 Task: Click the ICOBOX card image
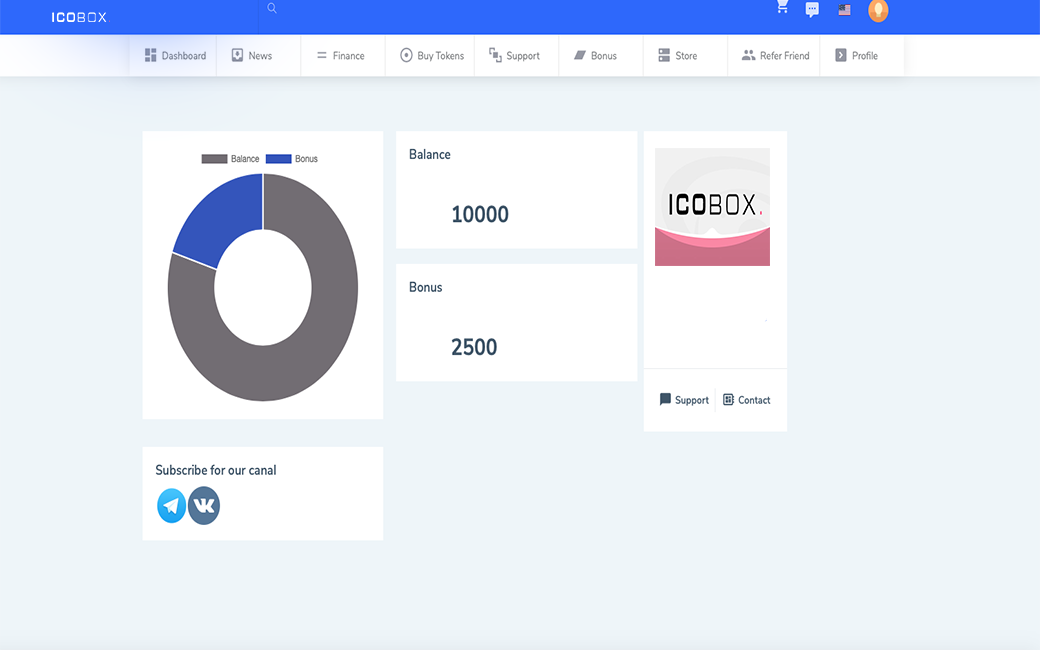click(x=712, y=207)
